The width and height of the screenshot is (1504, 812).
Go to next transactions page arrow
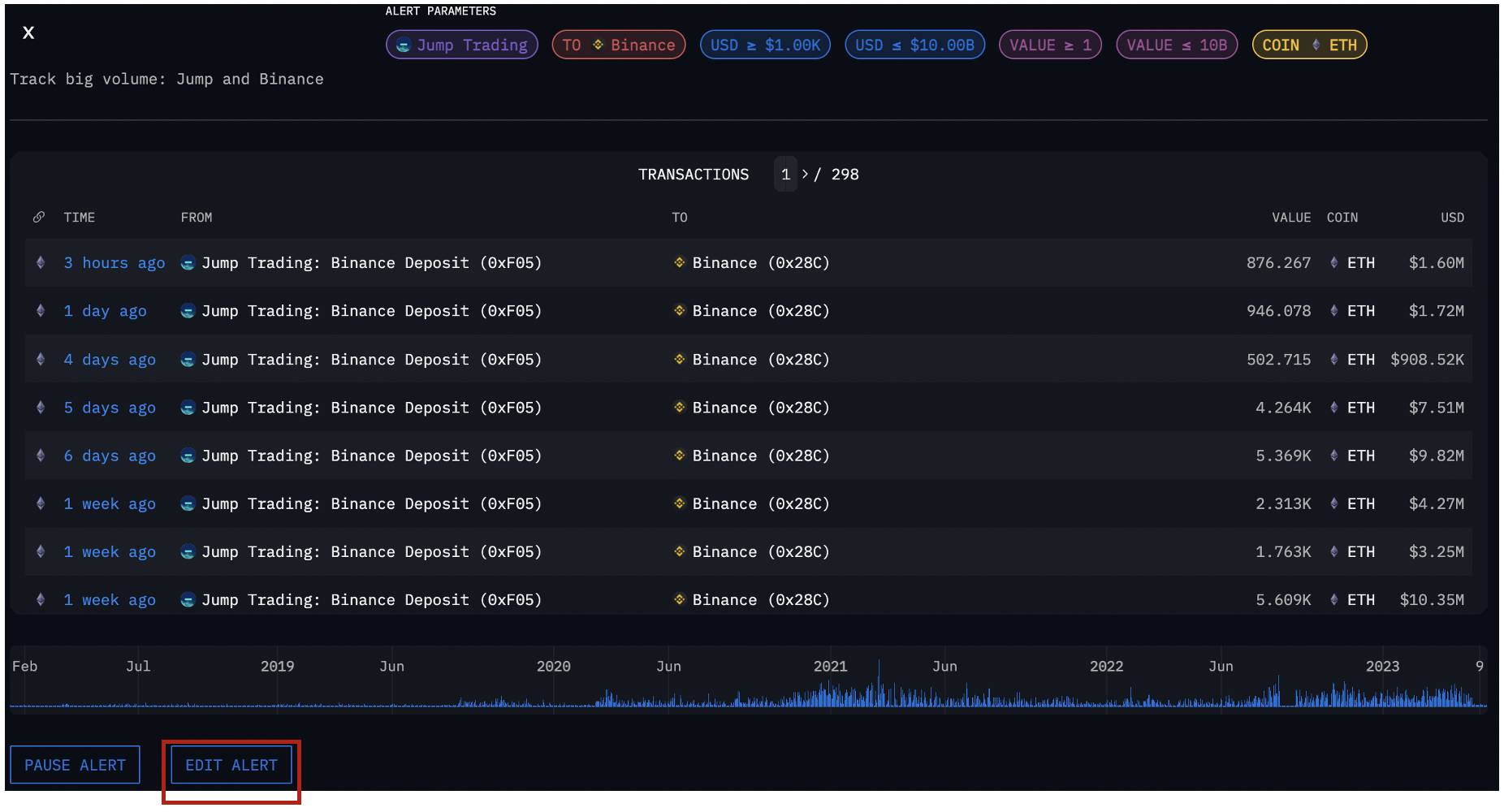pos(805,174)
